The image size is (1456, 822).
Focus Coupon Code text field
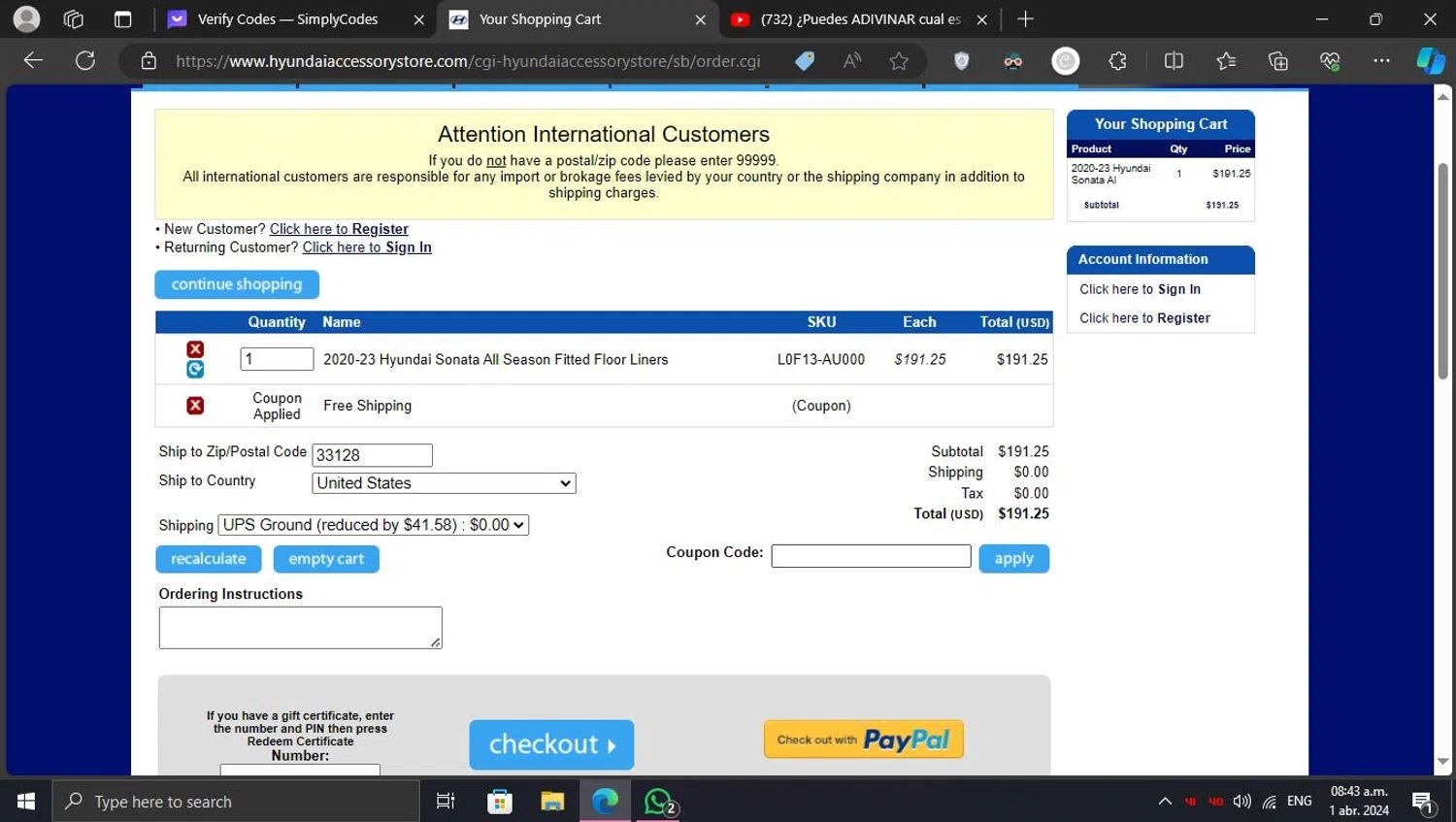[871, 556]
